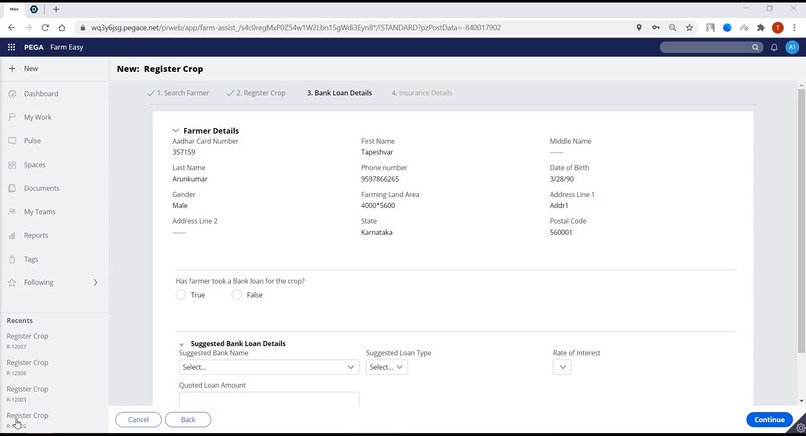Click the Documents file icon
Image resolution: width=806 pixels, height=436 pixels.
pos(12,188)
